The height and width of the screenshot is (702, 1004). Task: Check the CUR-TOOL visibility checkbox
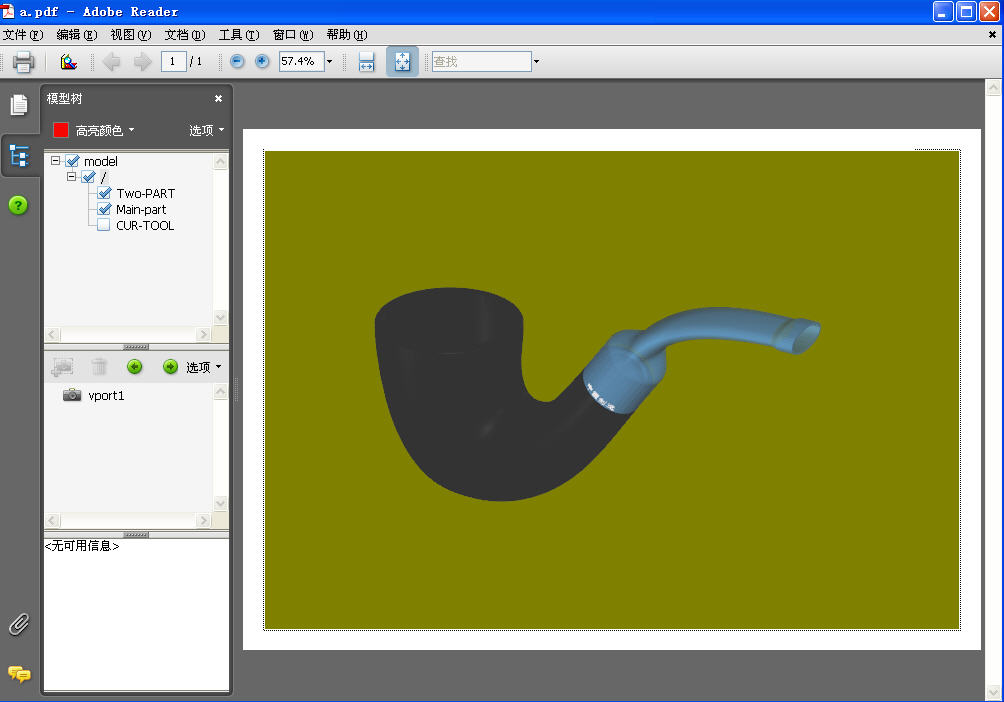tap(104, 225)
